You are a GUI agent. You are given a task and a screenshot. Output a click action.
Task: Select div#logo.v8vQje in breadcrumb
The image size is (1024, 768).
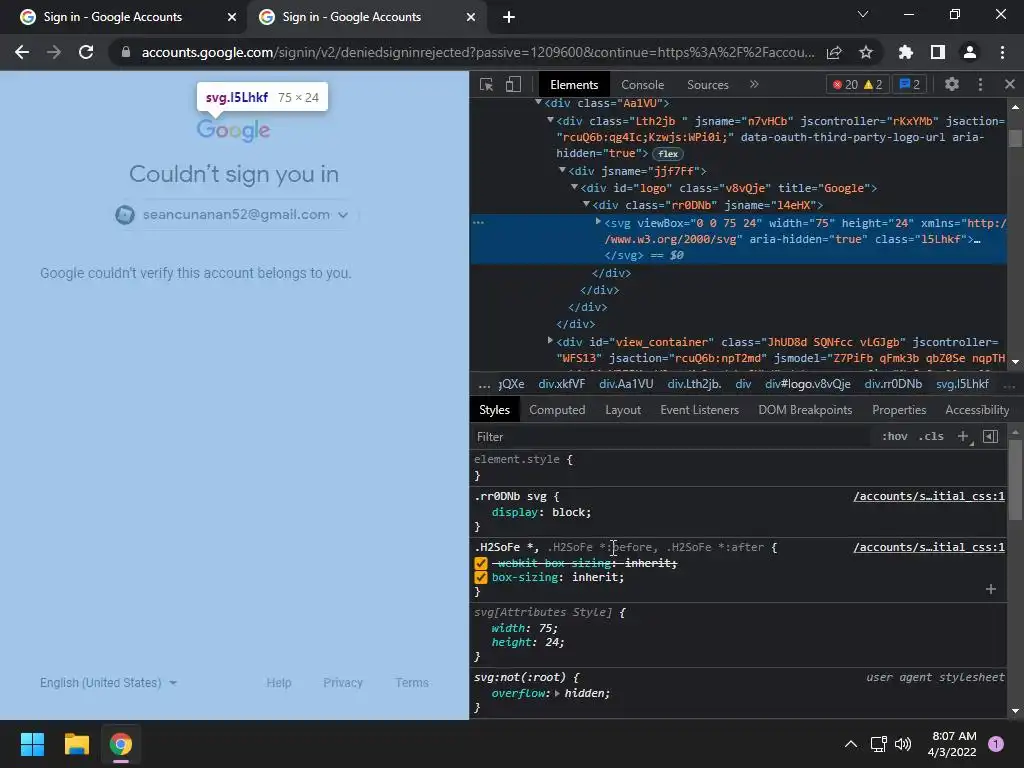pyautogui.click(x=807, y=384)
